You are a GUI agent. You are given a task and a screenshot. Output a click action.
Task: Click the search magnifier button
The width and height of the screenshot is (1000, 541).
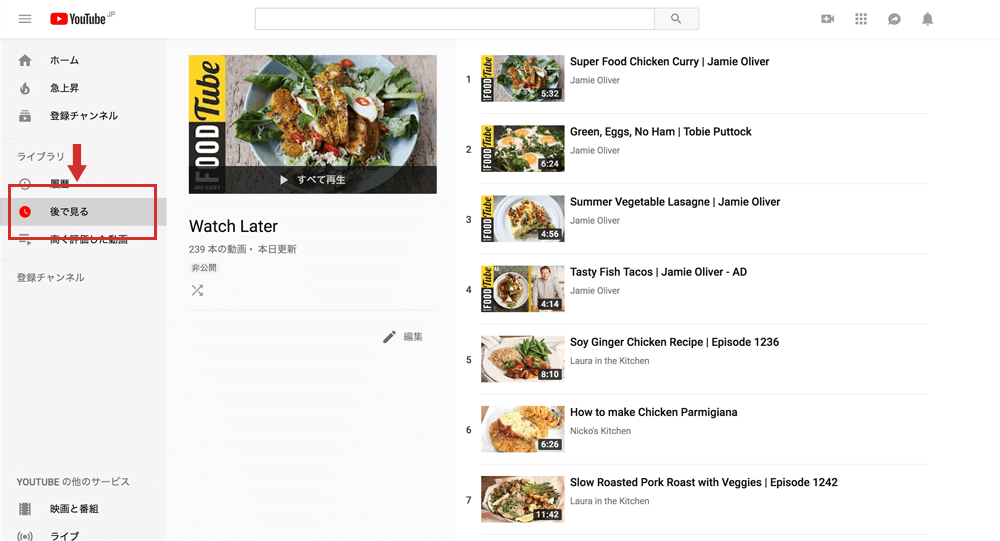(x=676, y=19)
